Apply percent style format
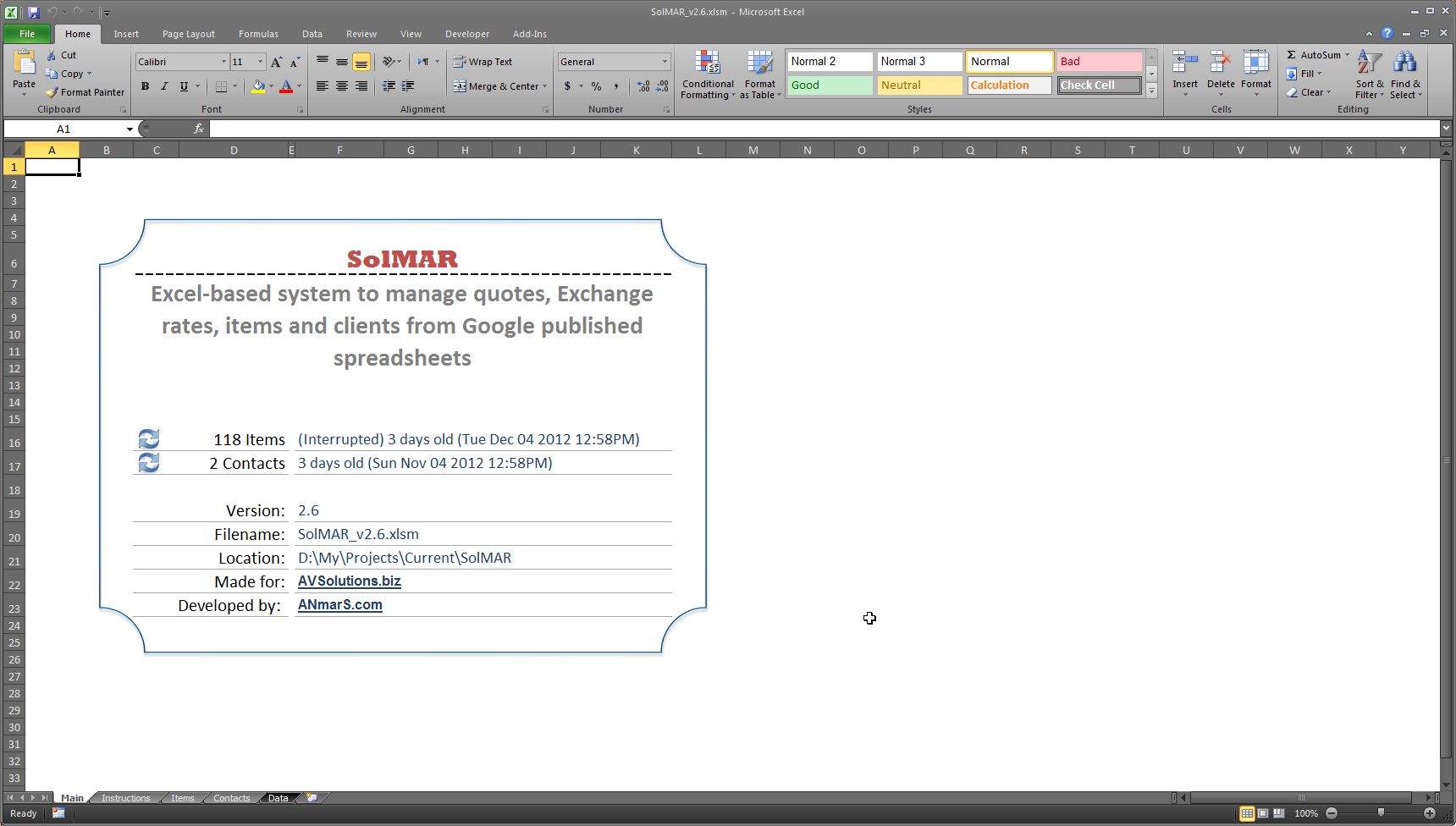 [597, 86]
